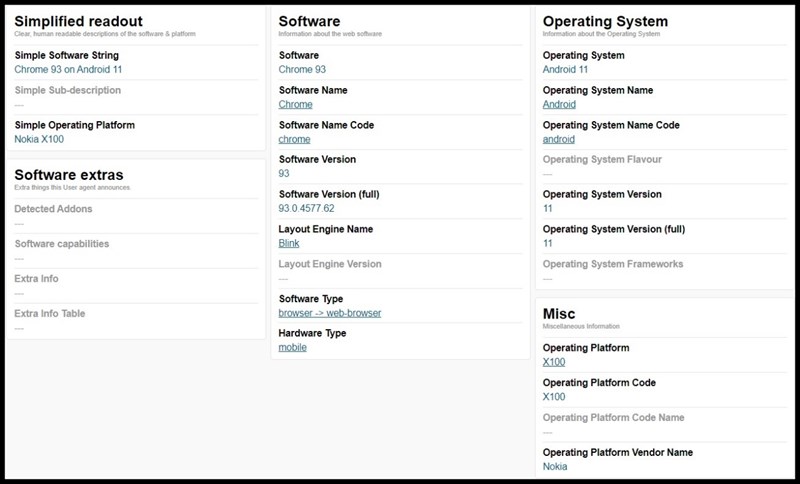Click the Simple Software String label
The width and height of the screenshot is (800, 484).
pyautogui.click(x=67, y=55)
